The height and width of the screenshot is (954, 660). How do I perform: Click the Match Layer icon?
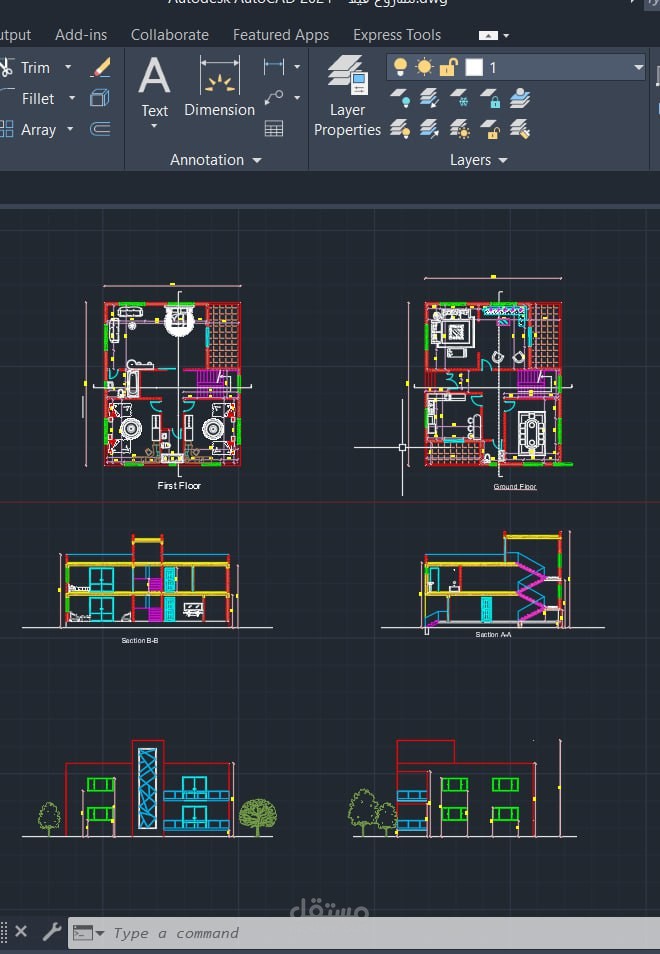point(519,129)
